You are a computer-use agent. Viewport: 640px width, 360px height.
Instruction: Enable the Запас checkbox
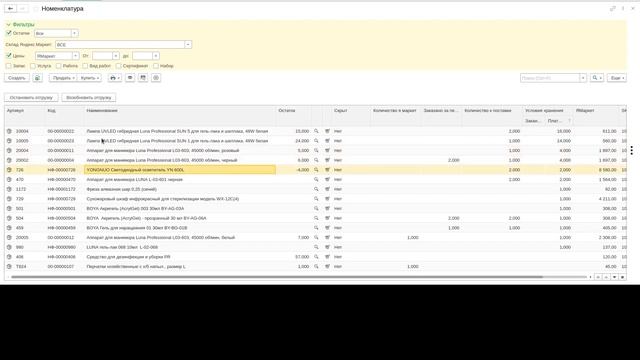9,66
